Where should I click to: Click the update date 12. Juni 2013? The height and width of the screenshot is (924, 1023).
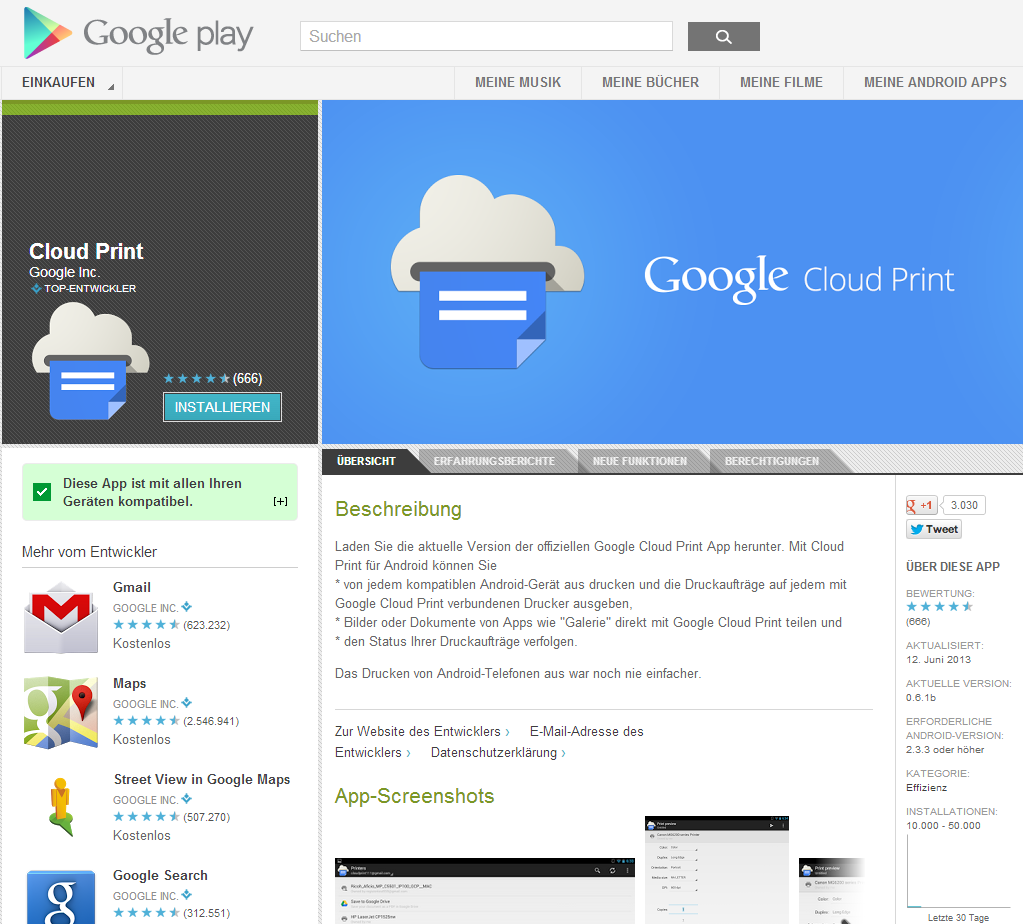point(938,660)
